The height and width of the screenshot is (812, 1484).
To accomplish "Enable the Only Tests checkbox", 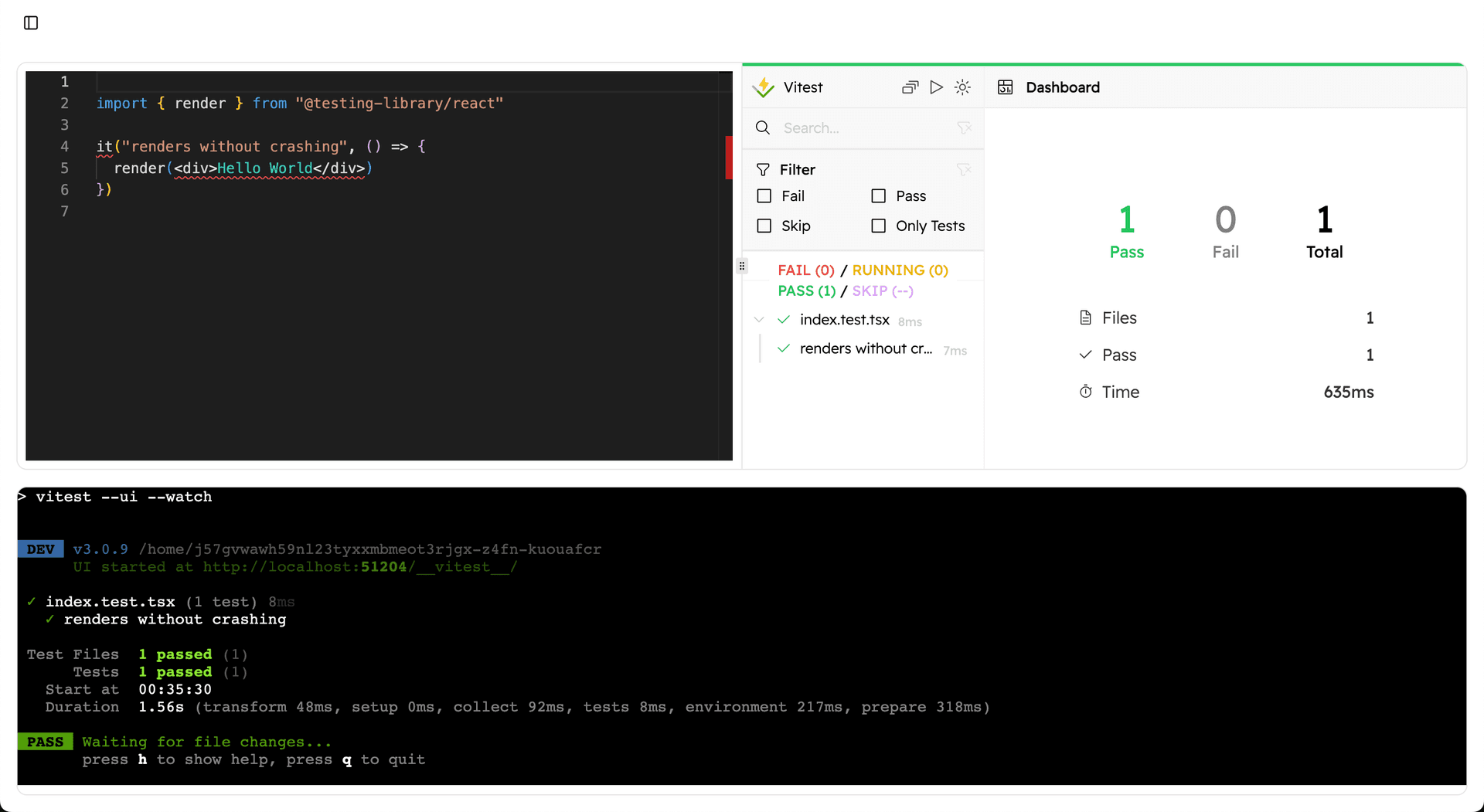I will click(879, 226).
